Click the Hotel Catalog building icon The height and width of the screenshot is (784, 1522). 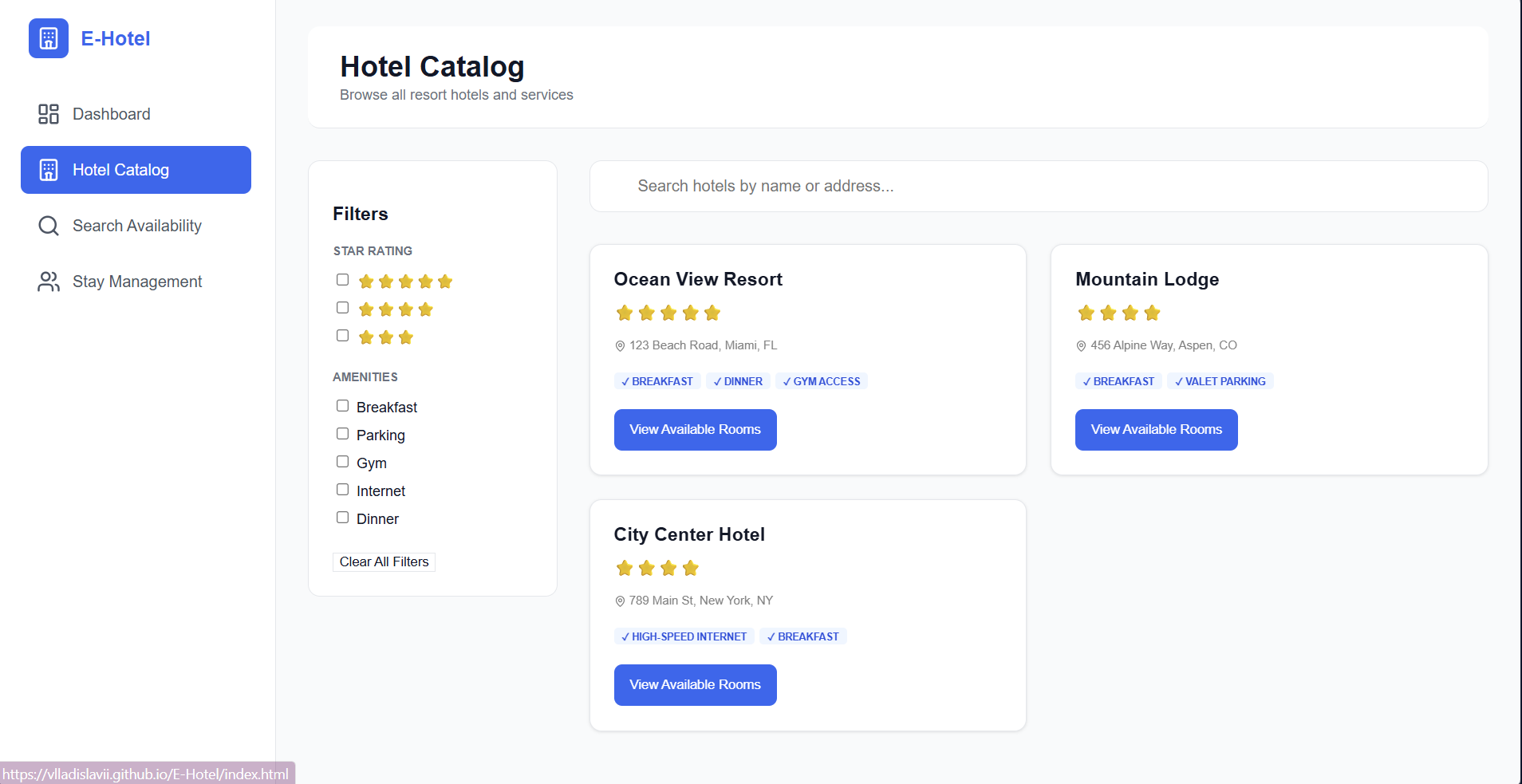point(48,170)
